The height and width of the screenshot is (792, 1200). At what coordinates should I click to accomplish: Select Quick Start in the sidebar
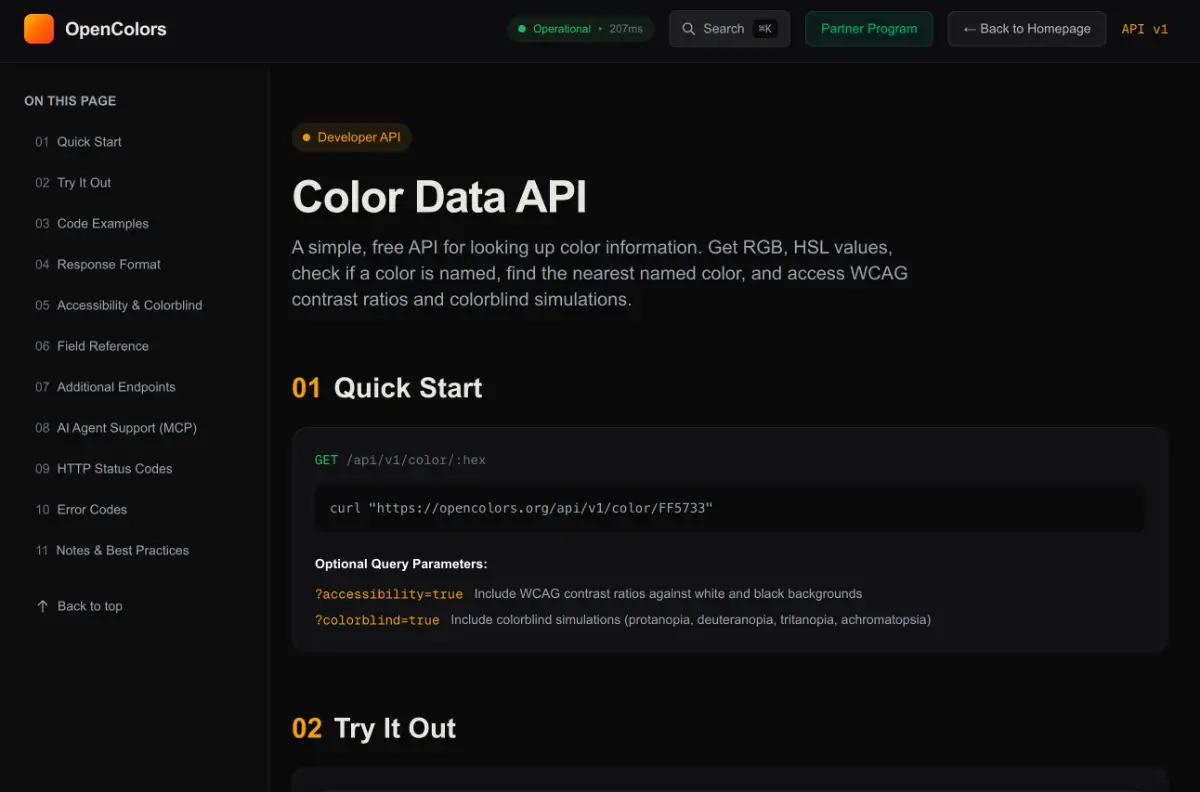91,142
